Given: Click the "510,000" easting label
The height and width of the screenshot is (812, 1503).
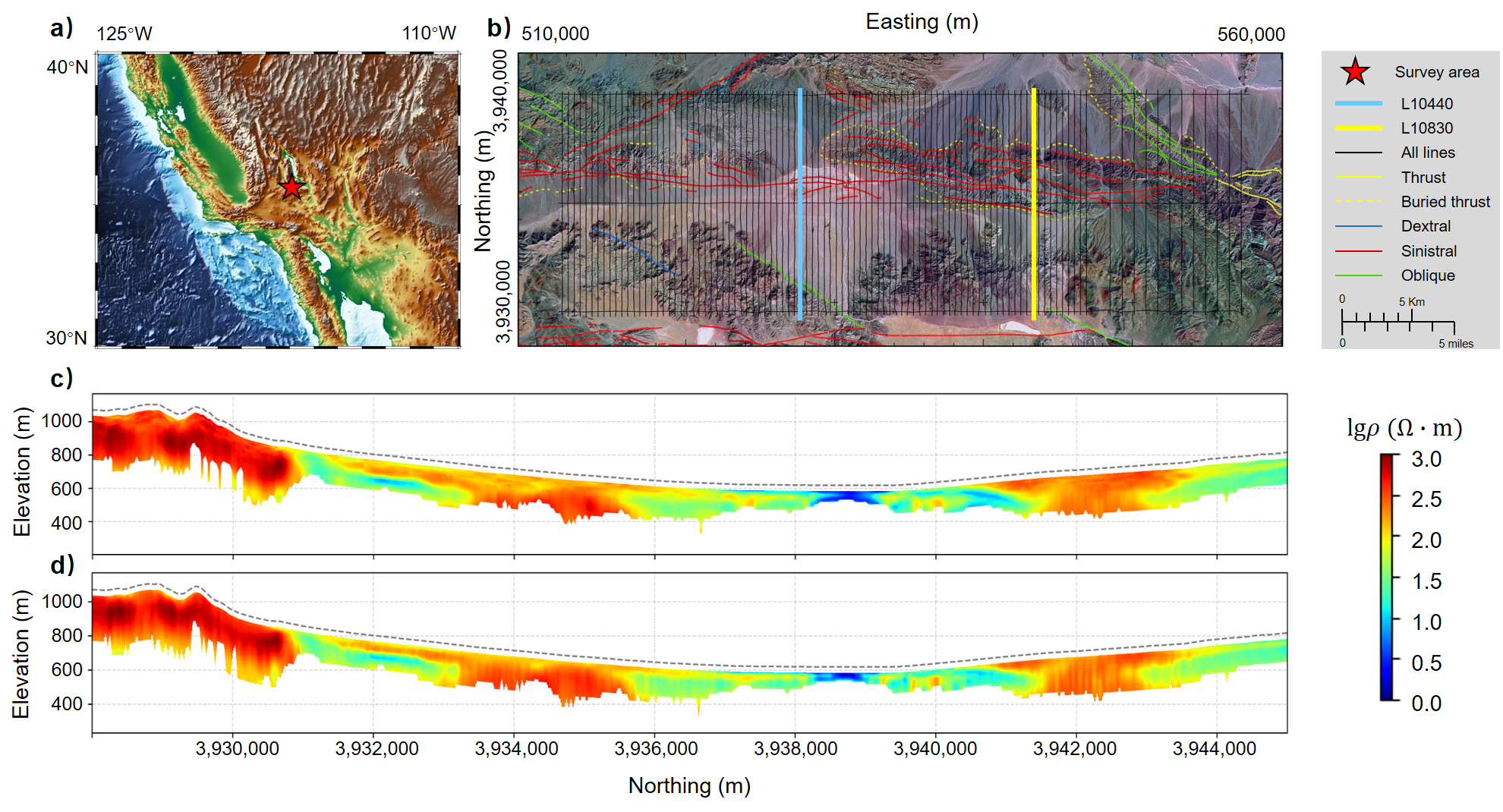Looking at the screenshot, I should click(x=556, y=34).
